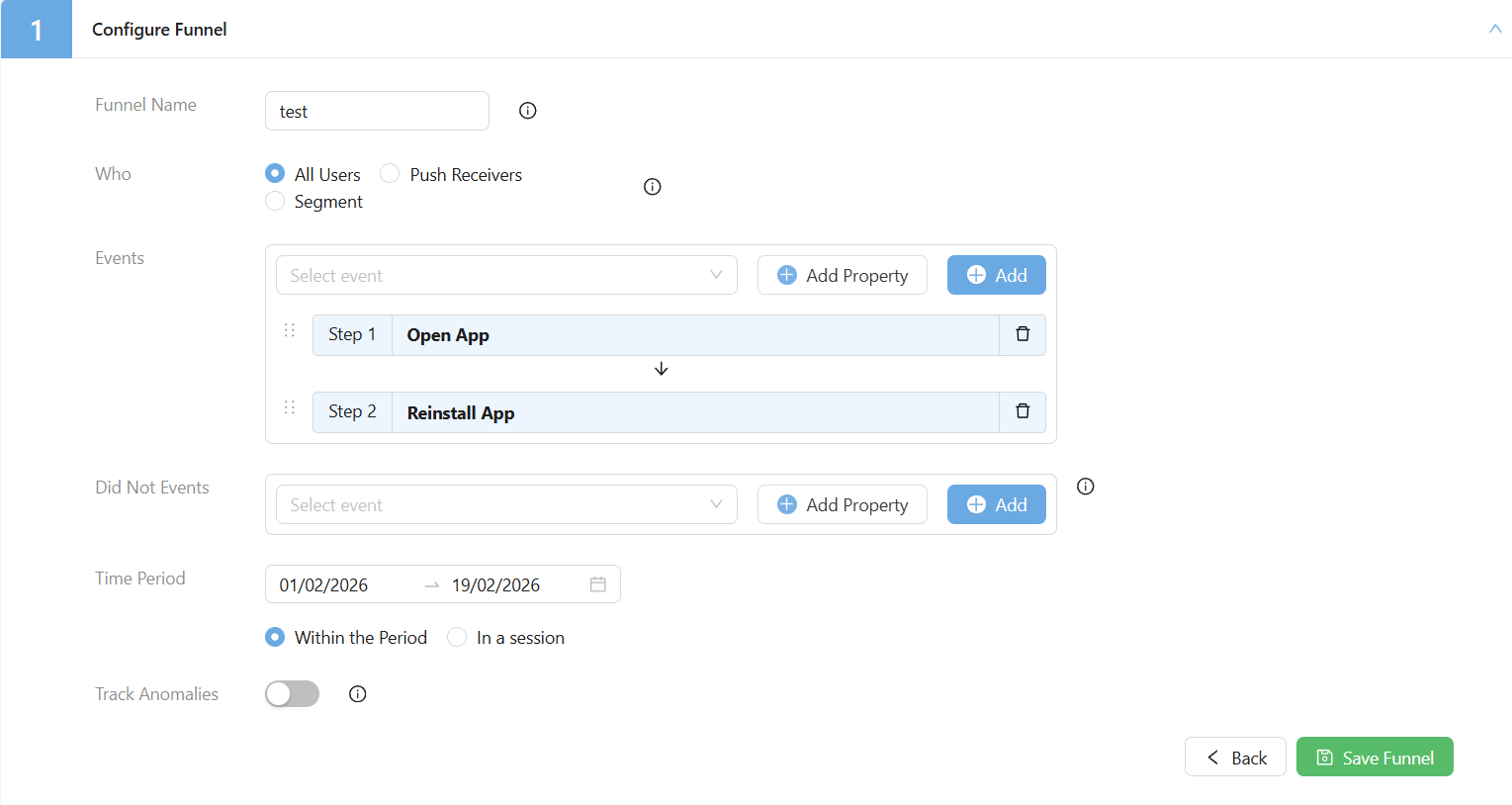Viewport: 1512px width, 805px height.
Task: Click Add Property in the Events row
Action: (843, 276)
